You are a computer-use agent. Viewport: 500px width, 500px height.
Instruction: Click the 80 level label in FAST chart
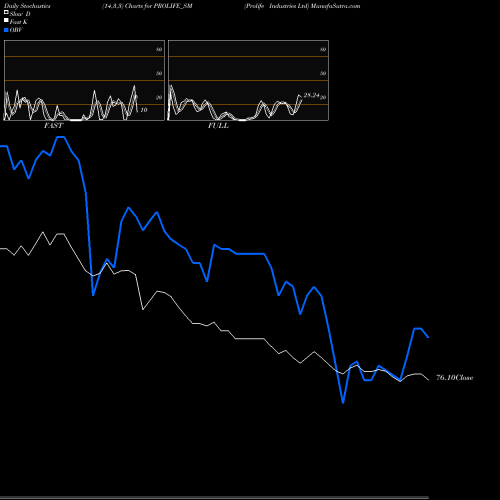tap(159, 49)
